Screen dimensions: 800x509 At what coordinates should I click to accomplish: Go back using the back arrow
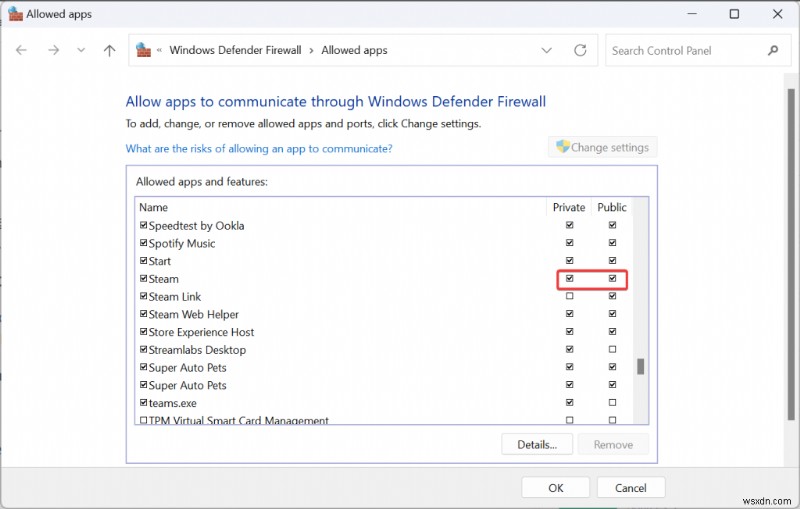(x=21, y=50)
